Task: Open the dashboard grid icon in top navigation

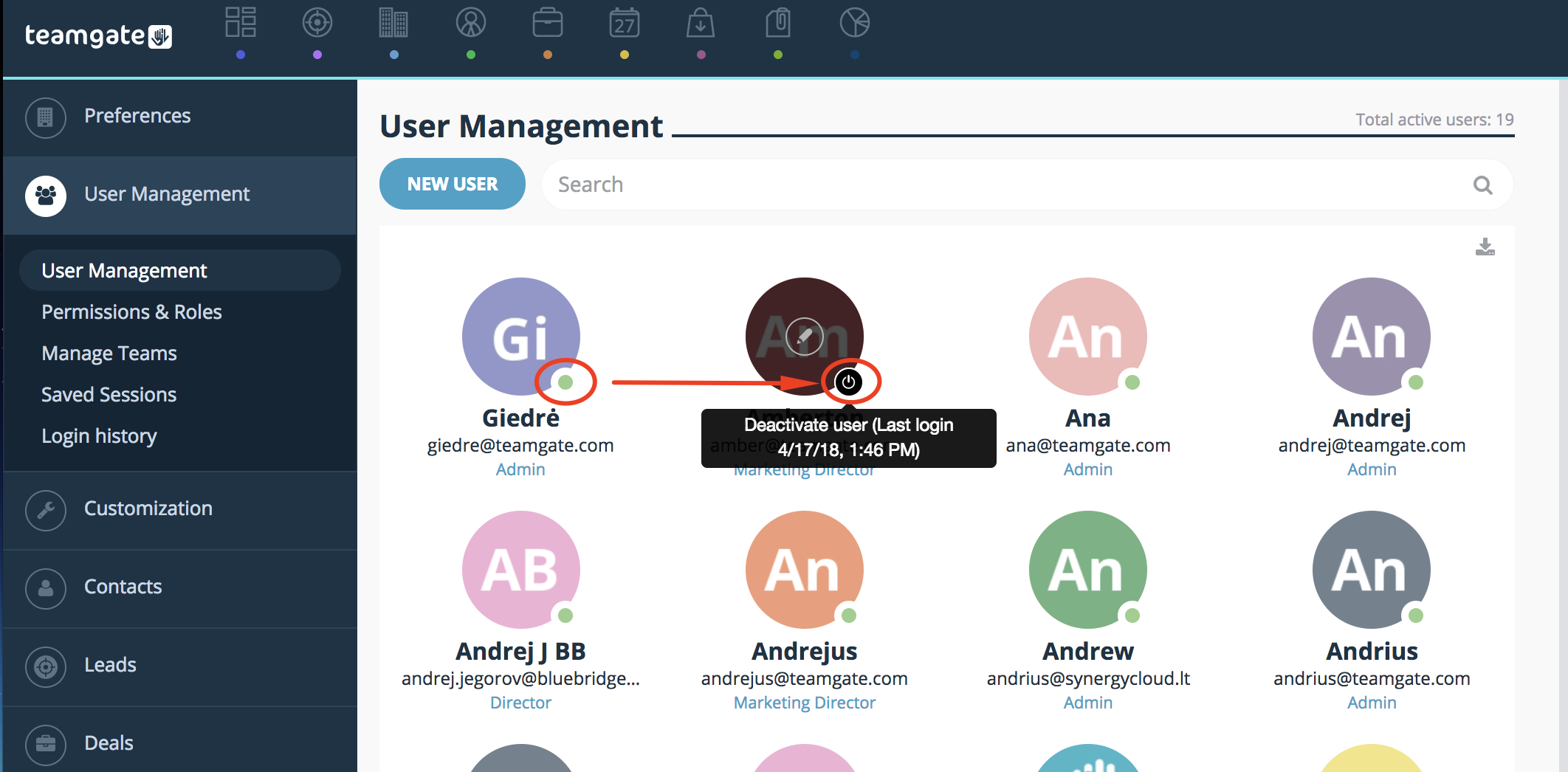Action: [x=241, y=23]
